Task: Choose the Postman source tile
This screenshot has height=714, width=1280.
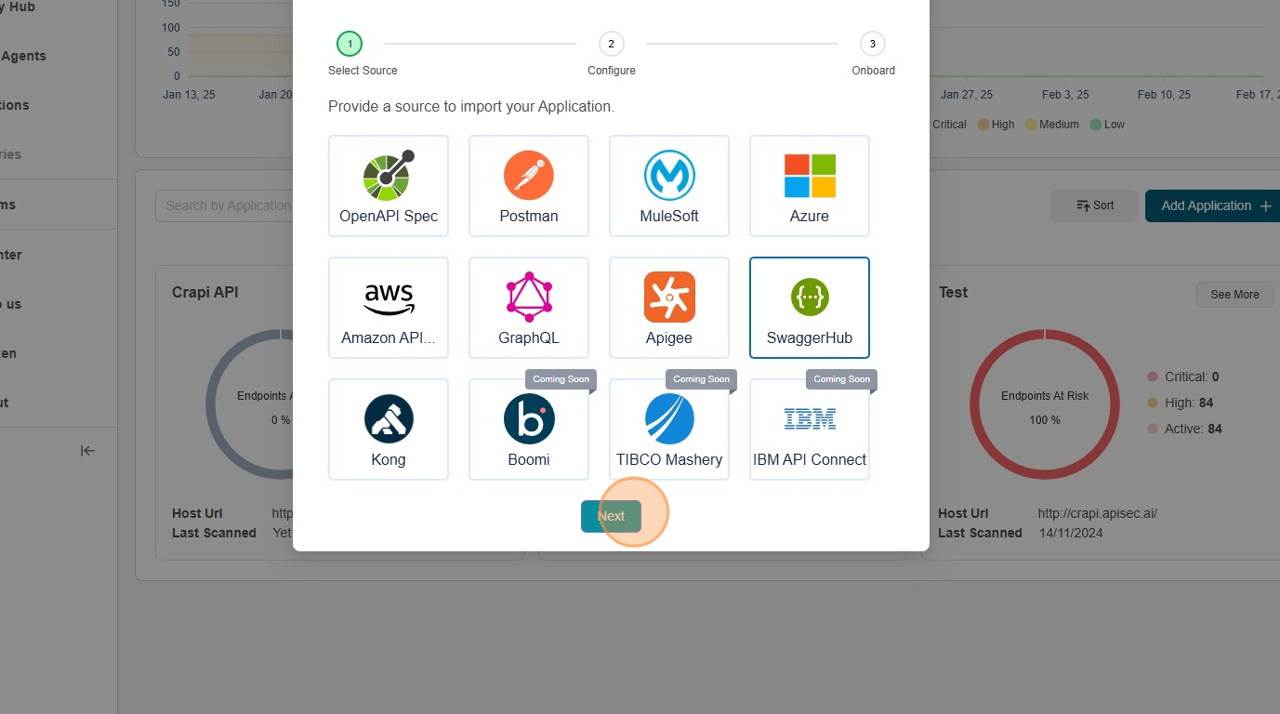Action: (x=528, y=177)
